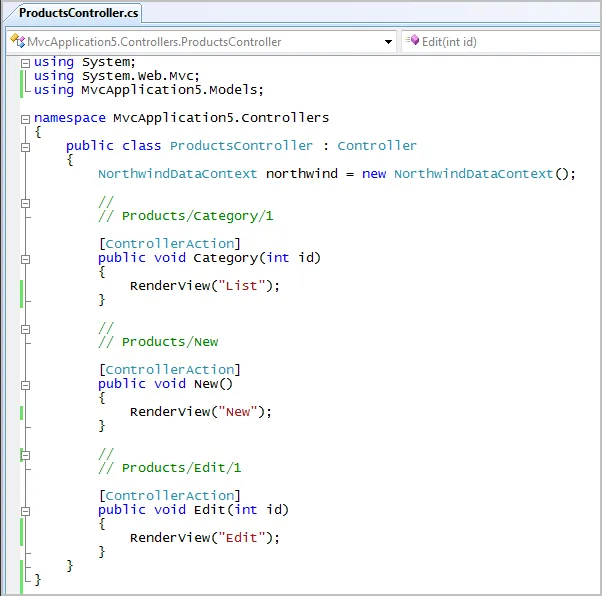Click the first NorthwindDataContext type name
602x596 pixels.
pyautogui.click(x=177, y=174)
